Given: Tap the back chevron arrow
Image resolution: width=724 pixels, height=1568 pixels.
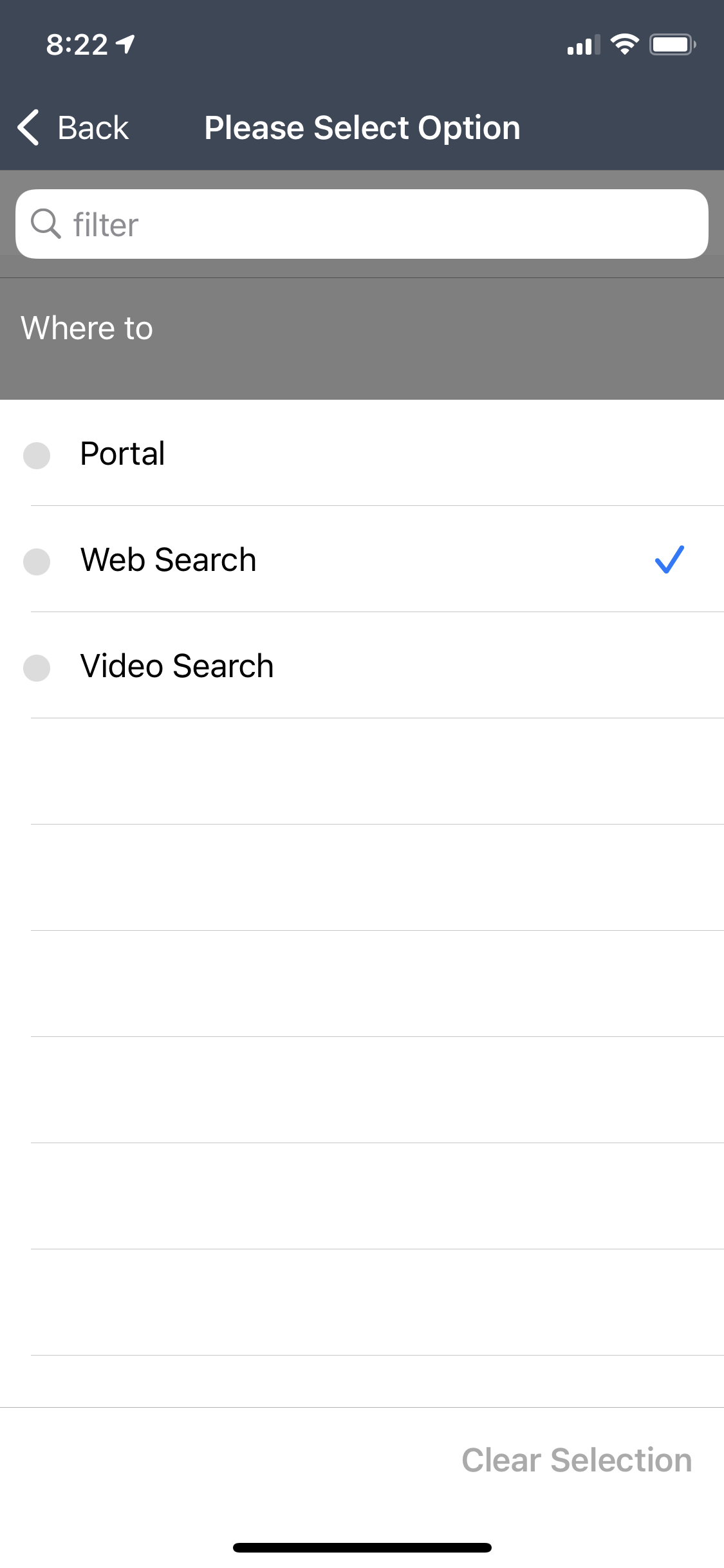Looking at the screenshot, I should [x=29, y=127].
